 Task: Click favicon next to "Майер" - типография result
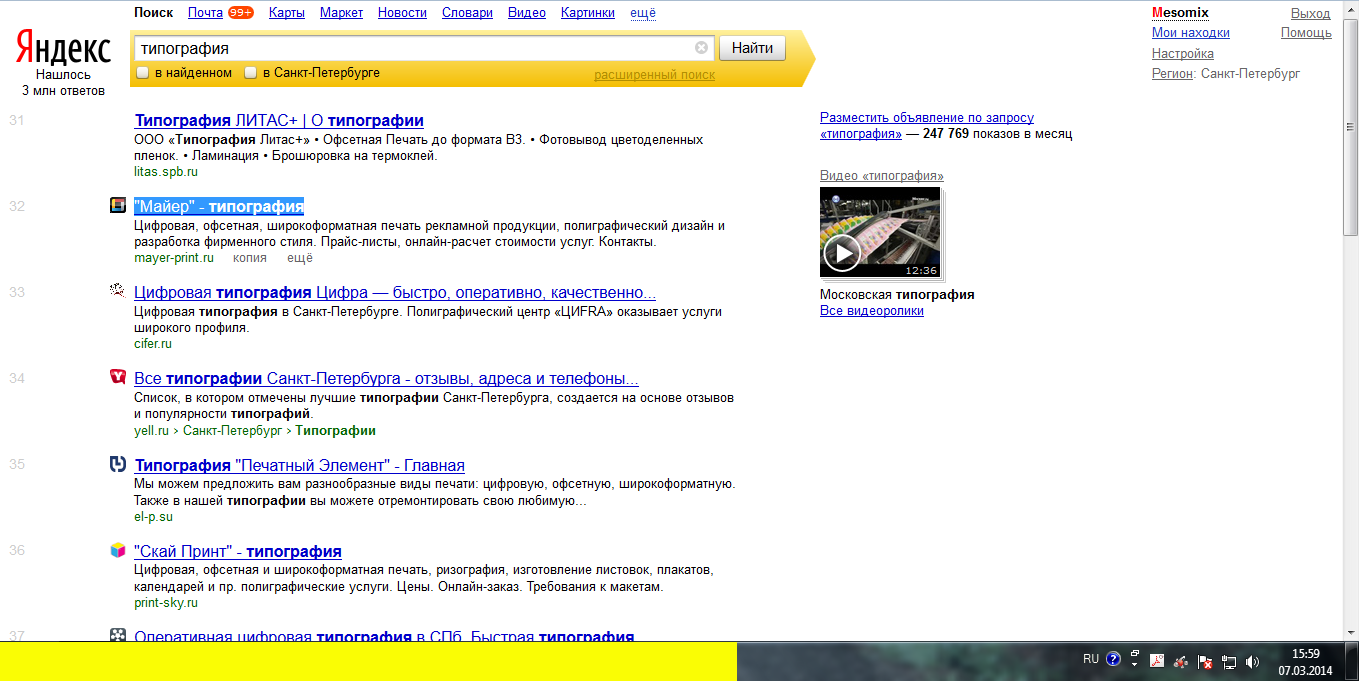[x=118, y=205]
